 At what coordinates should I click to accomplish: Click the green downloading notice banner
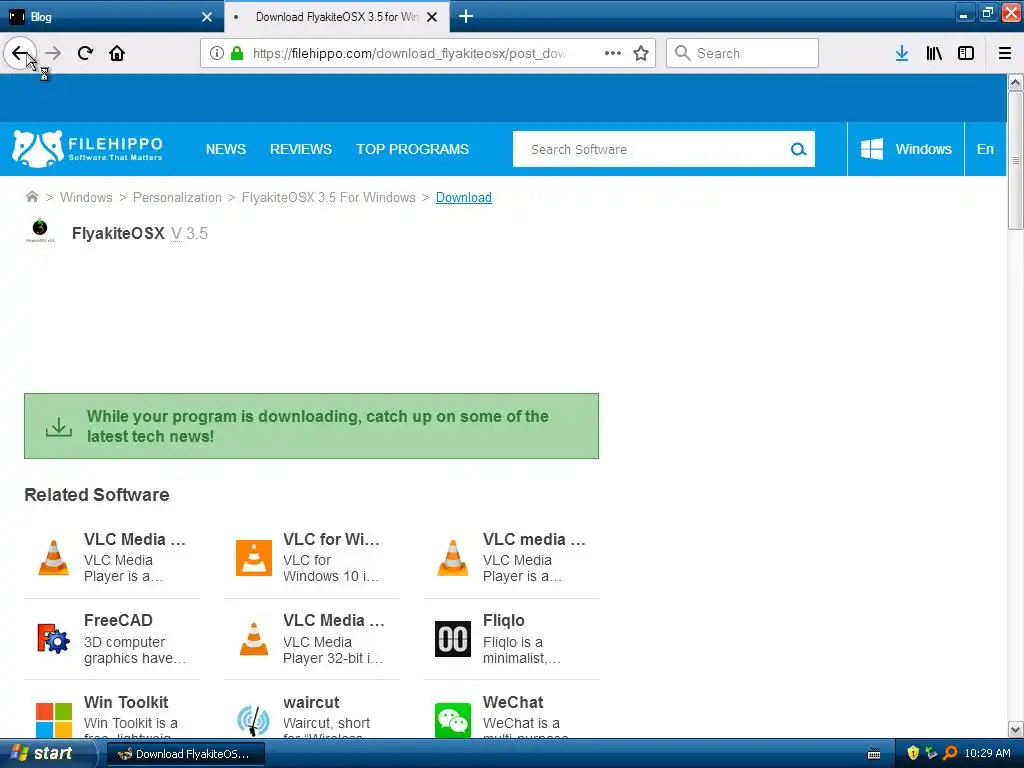pyautogui.click(x=312, y=426)
